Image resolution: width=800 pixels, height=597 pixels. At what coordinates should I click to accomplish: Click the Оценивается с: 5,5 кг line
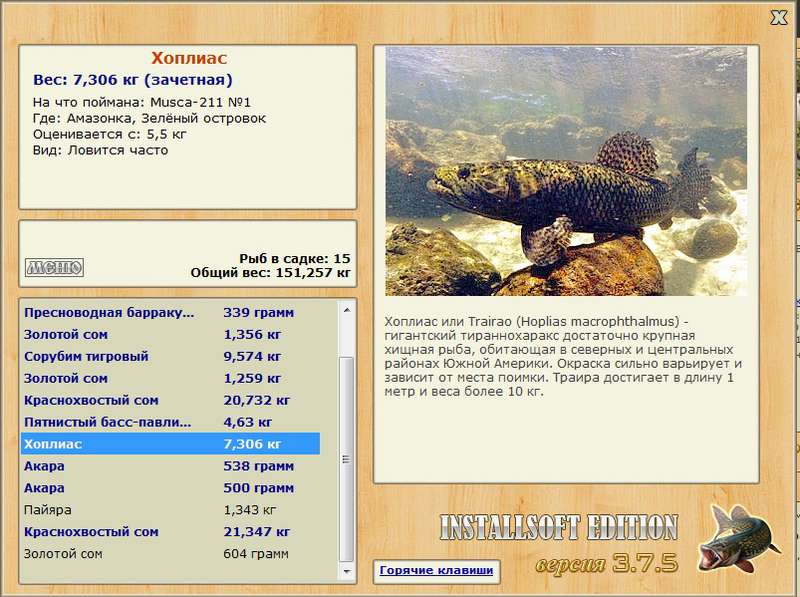[110, 134]
